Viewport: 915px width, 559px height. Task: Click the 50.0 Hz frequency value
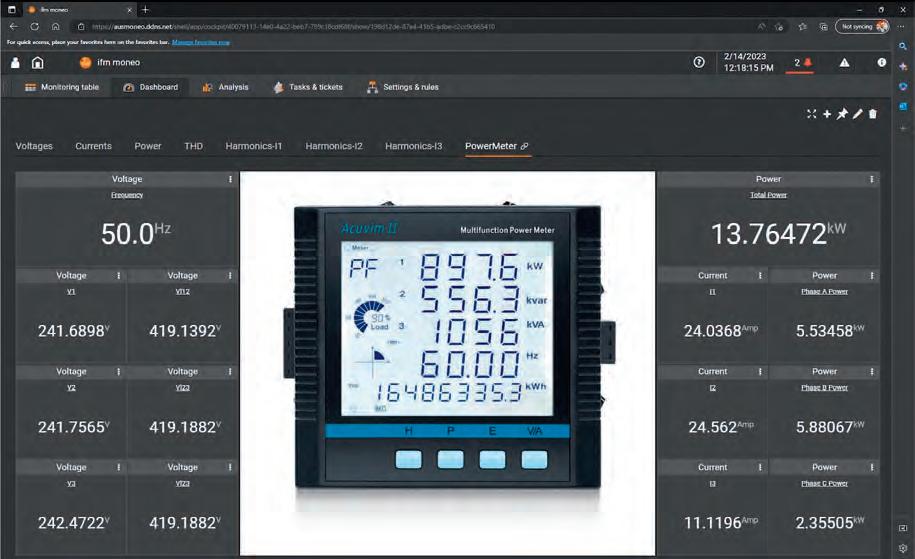(x=135, y=234)
